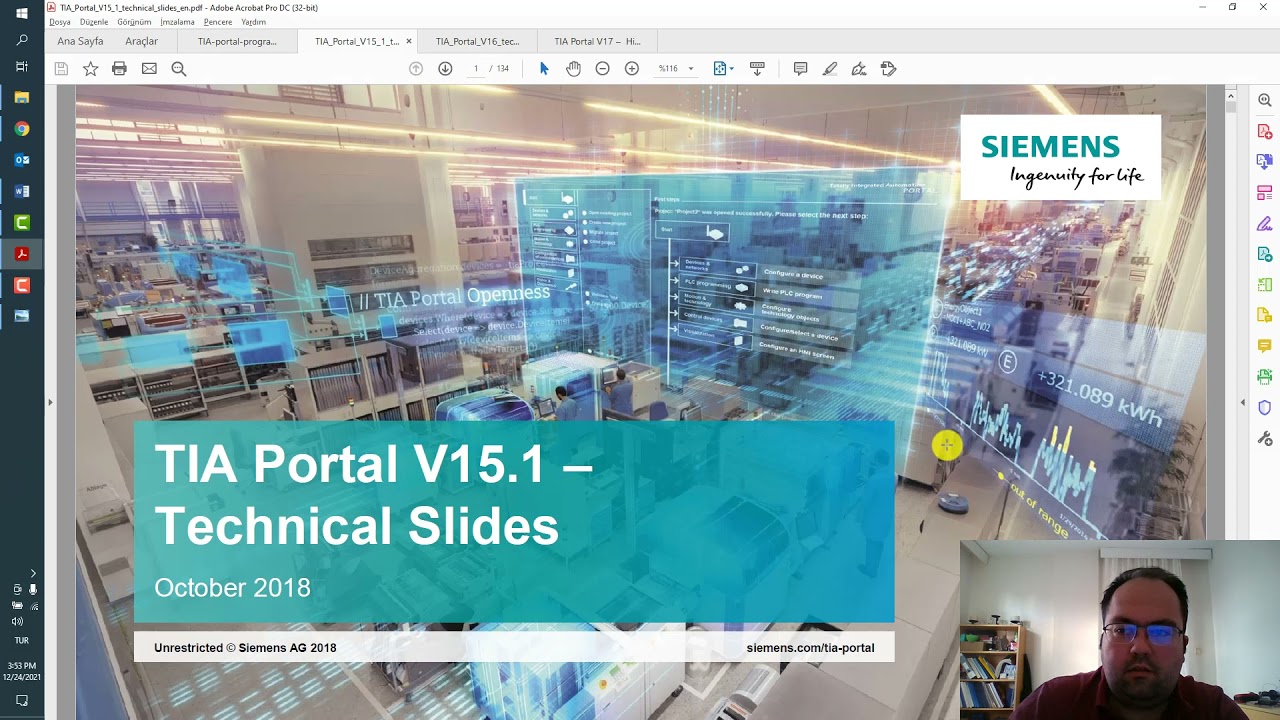The image size is (1280, 720).
Task: Open the Send for Comments tool in right pane
Action: coord(1265,315)
